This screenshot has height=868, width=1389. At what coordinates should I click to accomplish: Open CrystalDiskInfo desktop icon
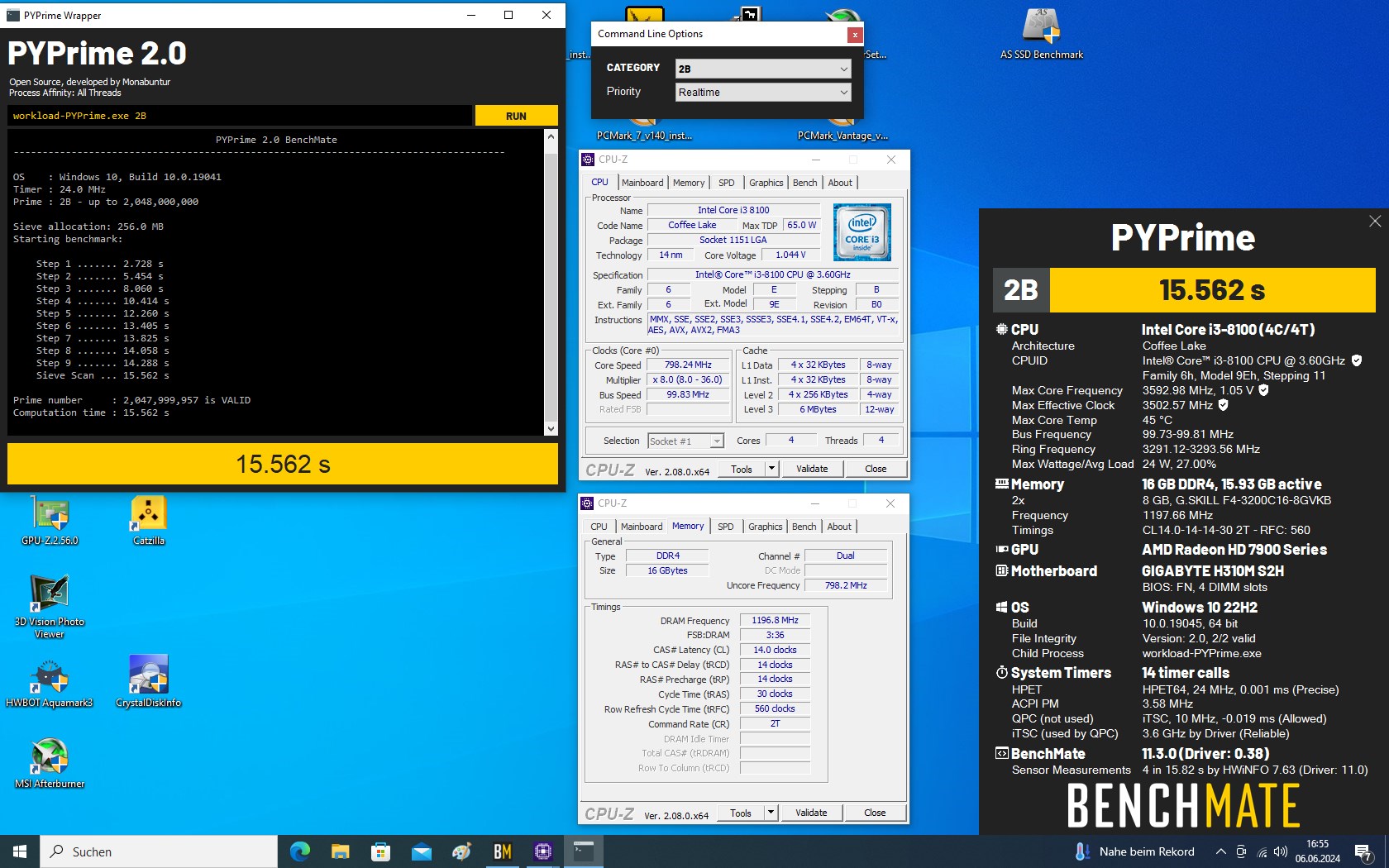149,683
